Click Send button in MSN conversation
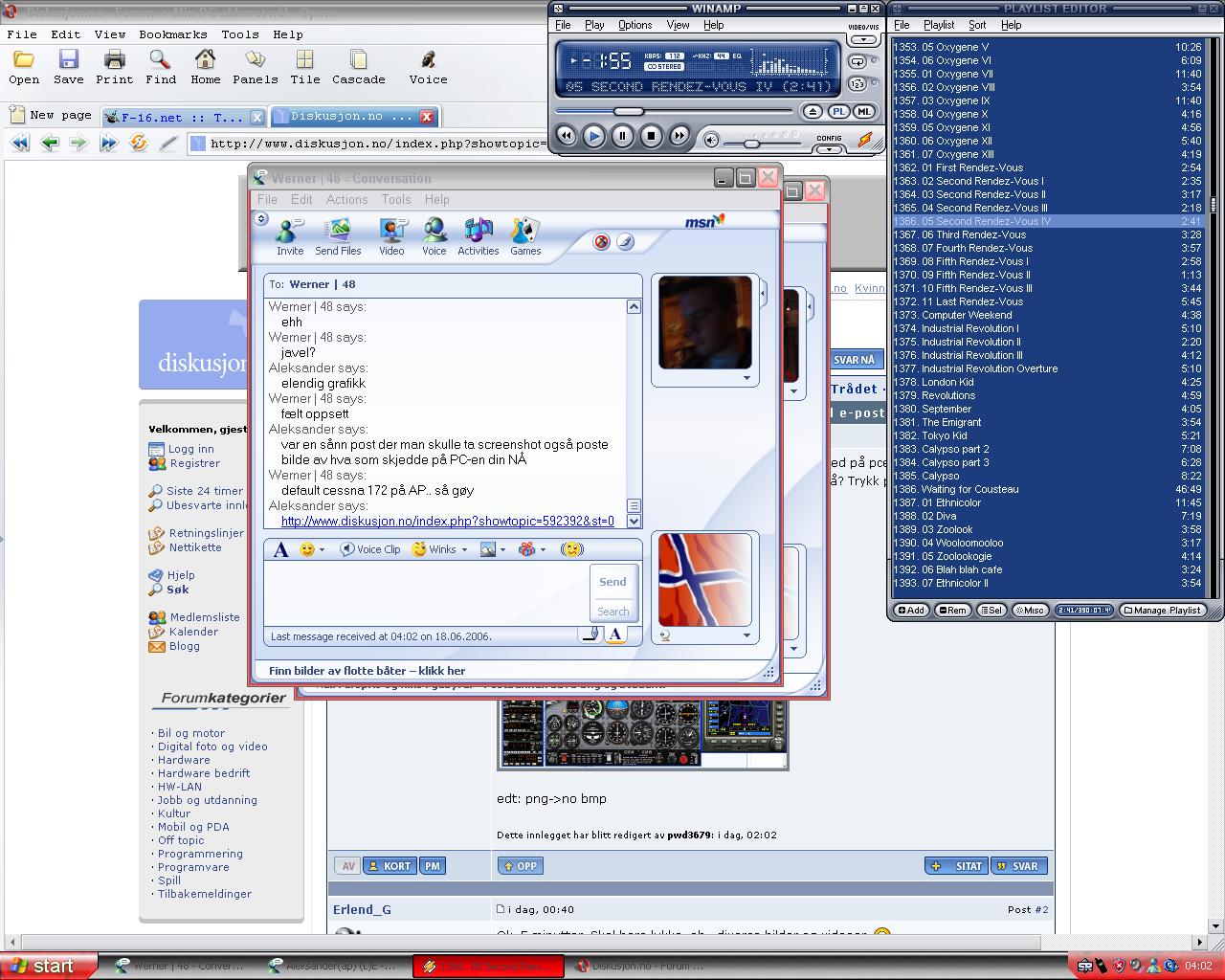 (x=612, y=582)
